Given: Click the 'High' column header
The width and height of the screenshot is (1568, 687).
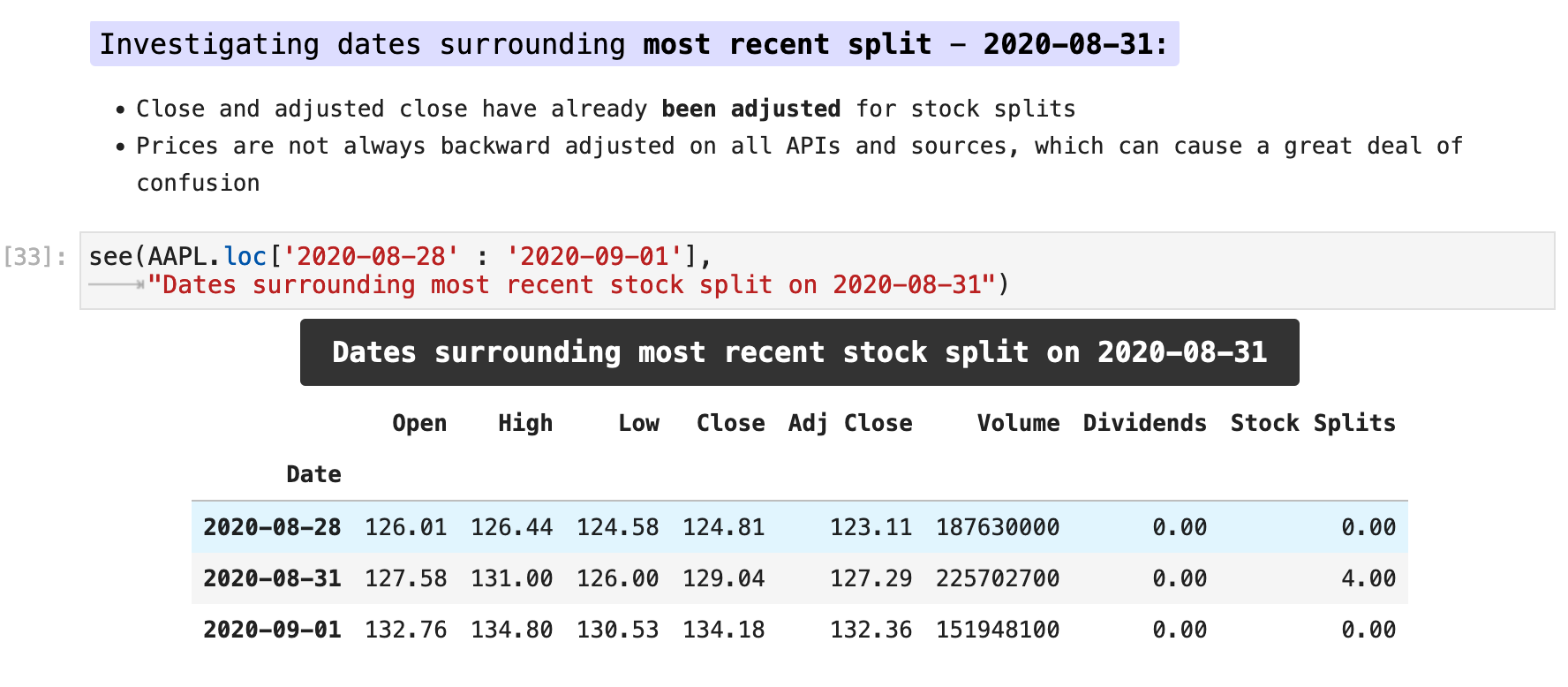Looking at the screenshot, I should tap(525, 423).
